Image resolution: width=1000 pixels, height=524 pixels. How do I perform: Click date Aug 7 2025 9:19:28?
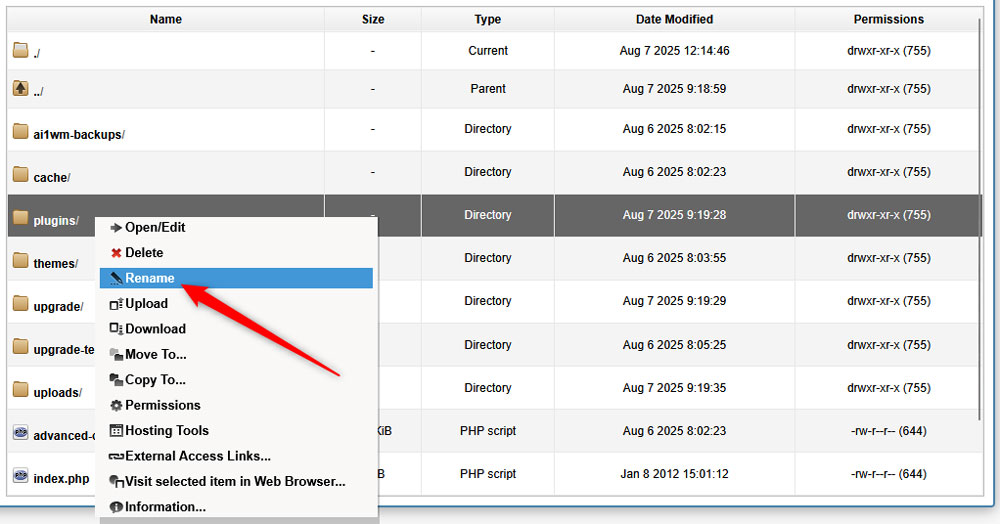pos(674,215)
